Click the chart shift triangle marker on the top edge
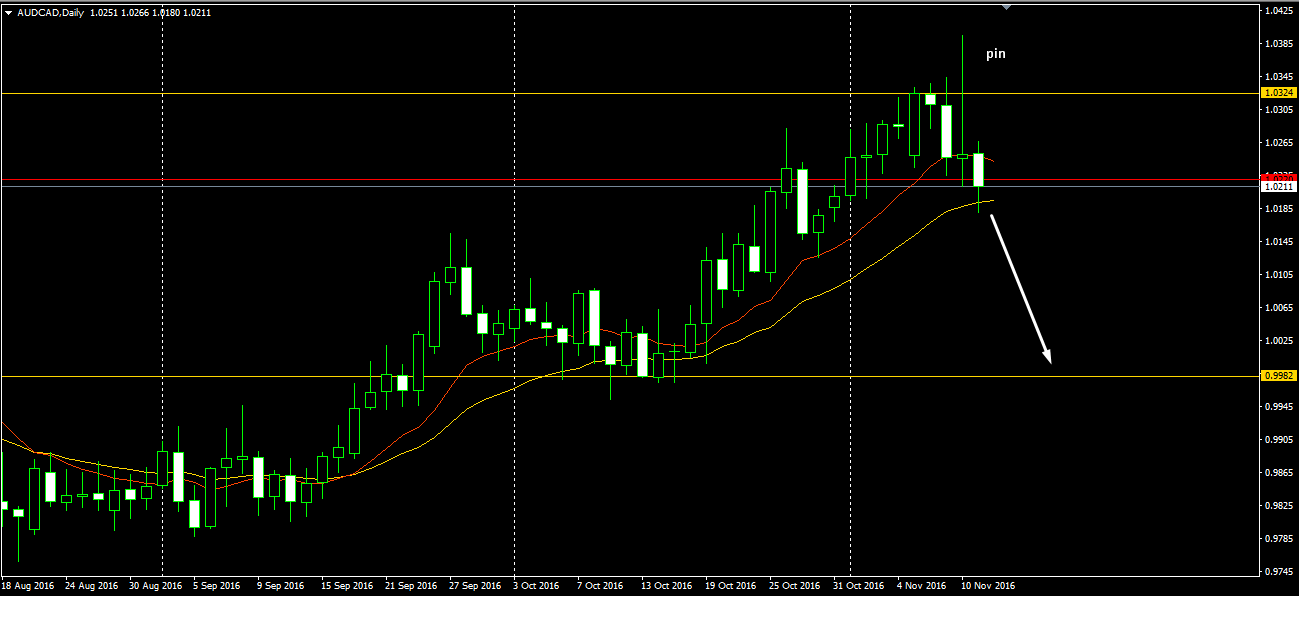 coord(1006,7)
